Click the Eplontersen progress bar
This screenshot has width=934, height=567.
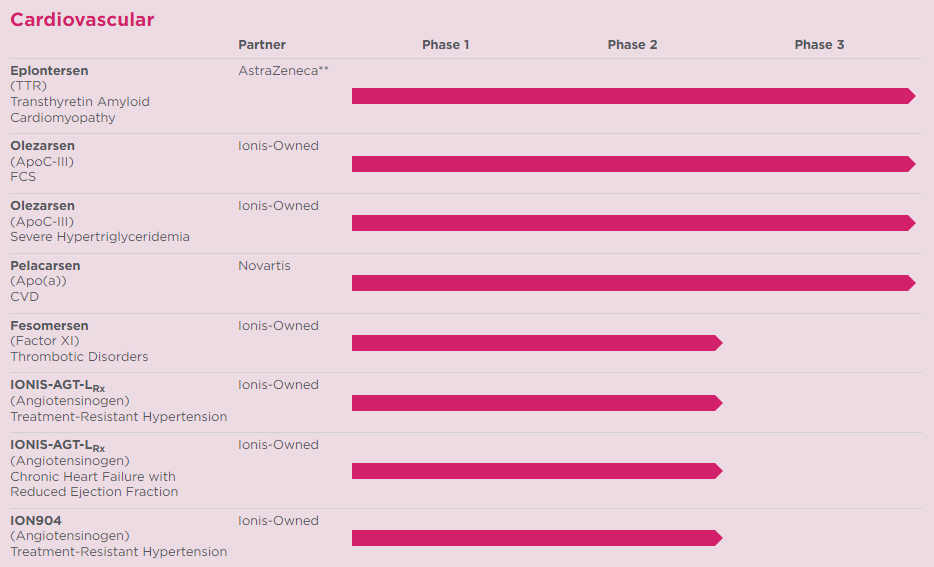tap(632, 96)
